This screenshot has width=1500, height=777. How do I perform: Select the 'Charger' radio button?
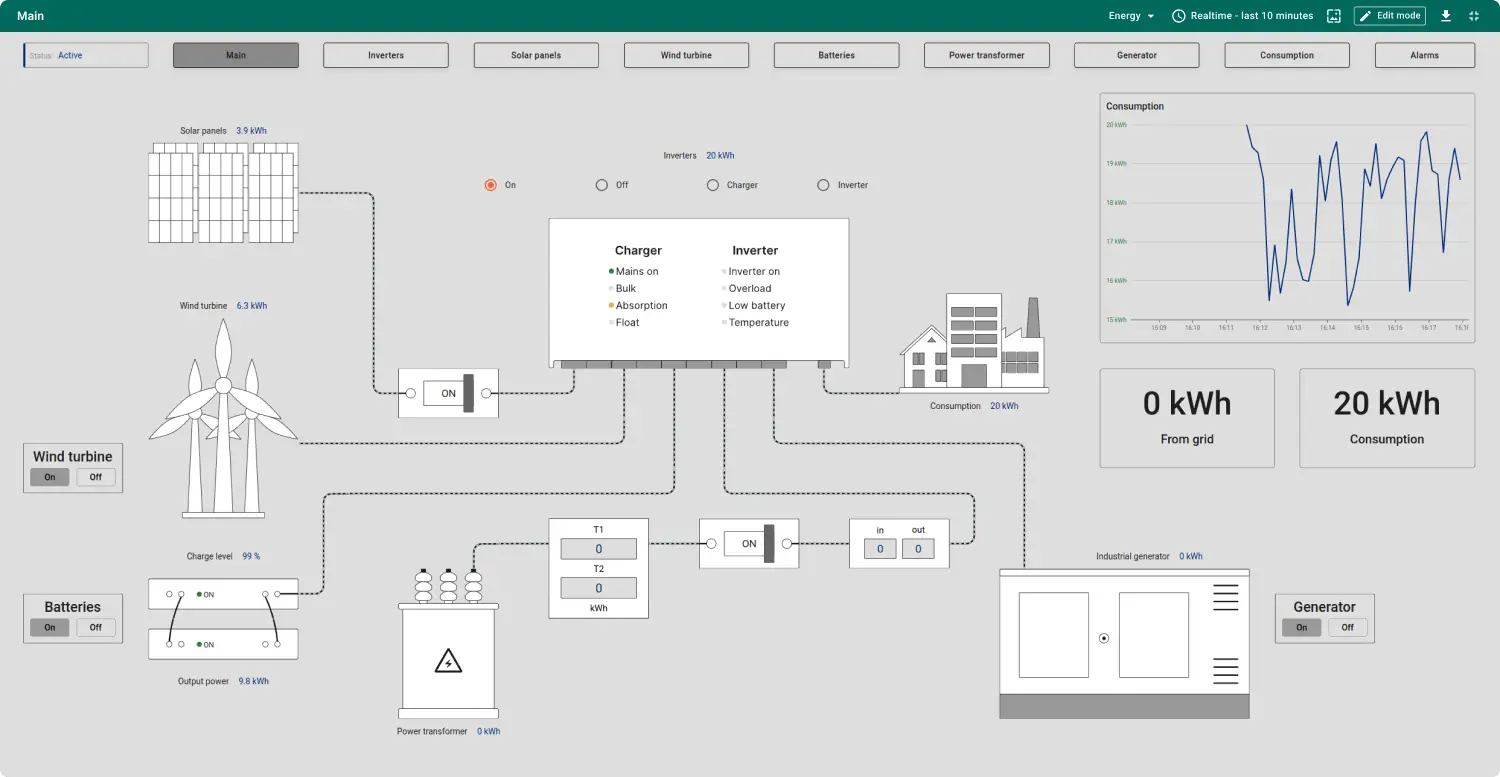(713, 185)
